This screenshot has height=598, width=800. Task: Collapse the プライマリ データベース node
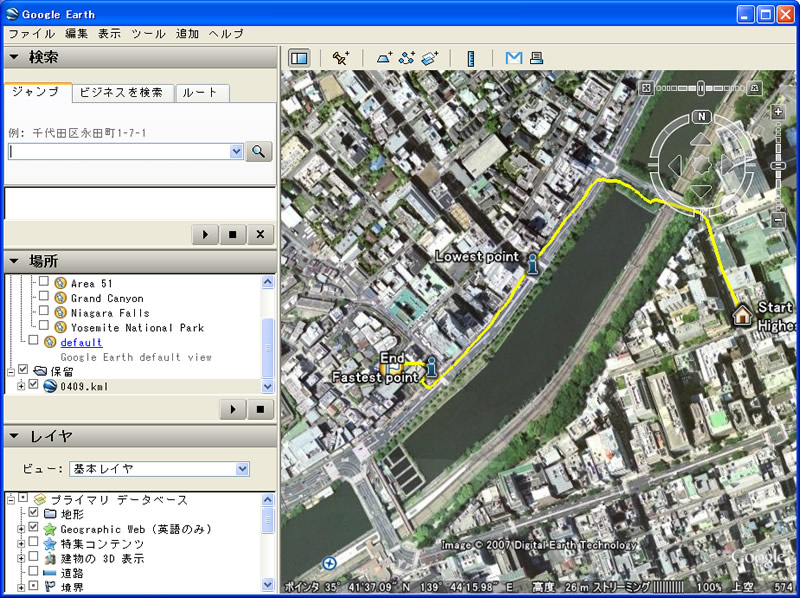[x=11, y=500]
